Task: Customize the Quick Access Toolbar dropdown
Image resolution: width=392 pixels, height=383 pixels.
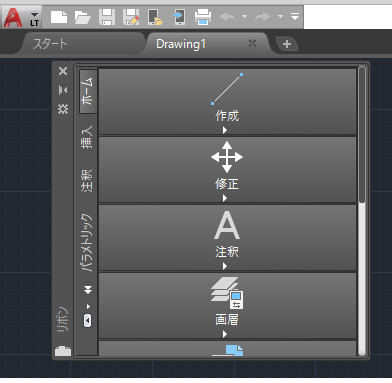Action: pyautogui.click(x=295, y=16)
